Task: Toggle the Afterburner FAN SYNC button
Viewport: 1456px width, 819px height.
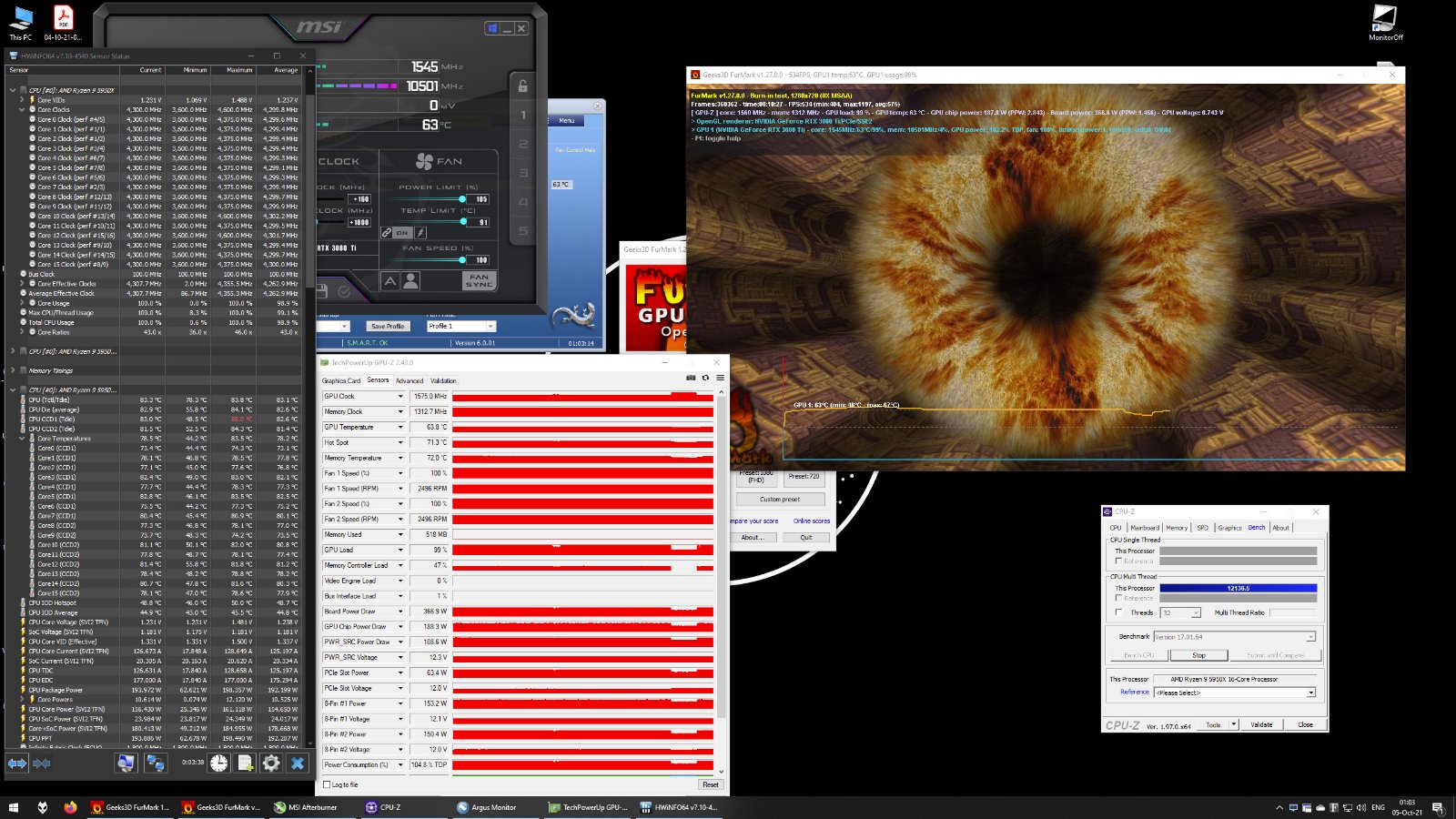Action: pos(480,280)
